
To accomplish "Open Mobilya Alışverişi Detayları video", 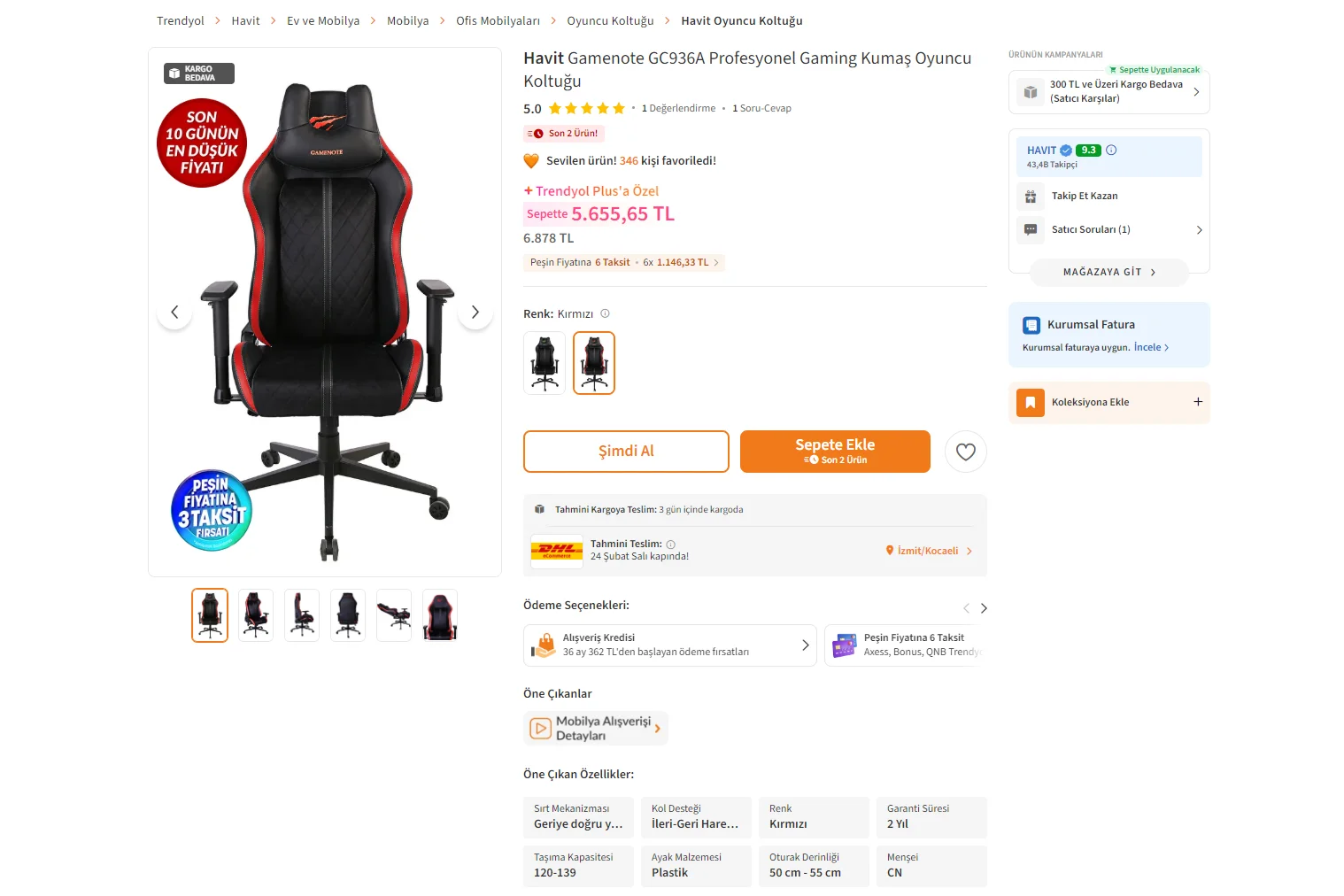I will (595, 729).
